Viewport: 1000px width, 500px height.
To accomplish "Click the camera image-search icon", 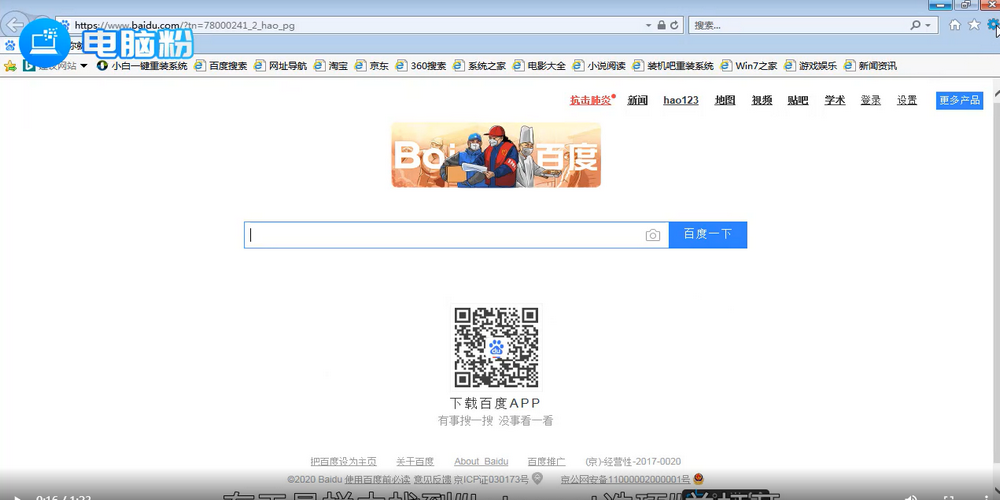I will point(652,235).
